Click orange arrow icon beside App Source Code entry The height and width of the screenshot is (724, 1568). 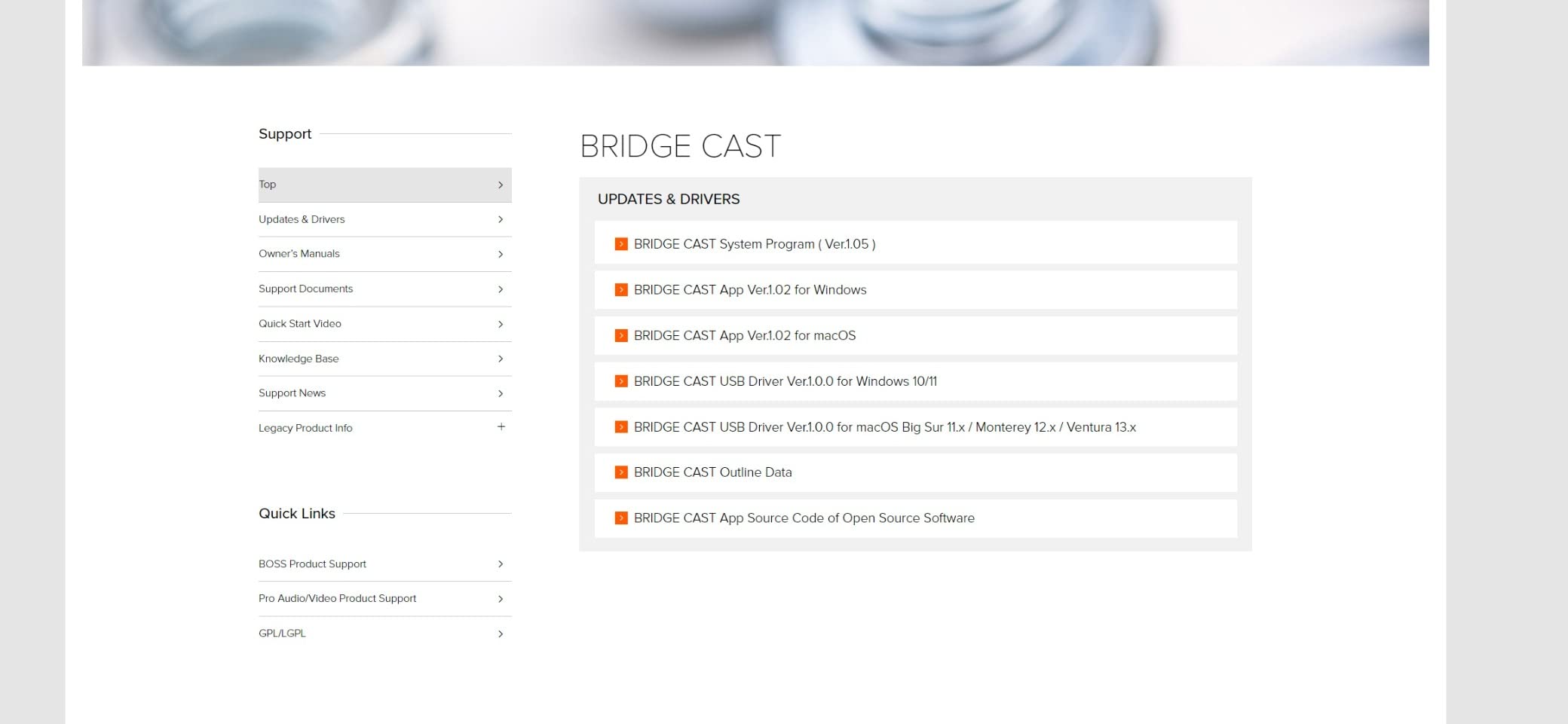[x=621, y=518]
